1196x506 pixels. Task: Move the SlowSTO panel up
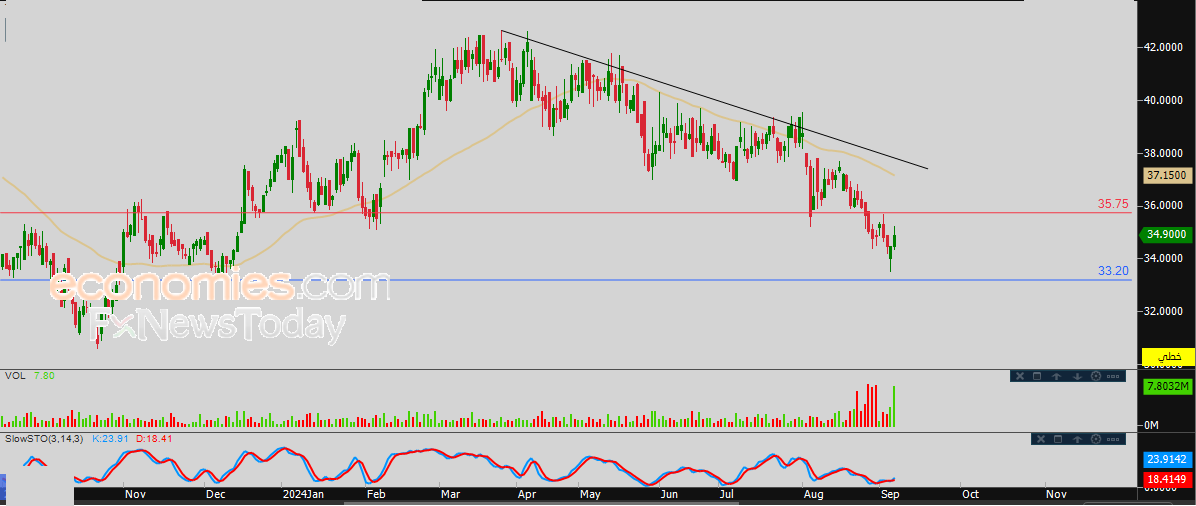pos(1077,439)
